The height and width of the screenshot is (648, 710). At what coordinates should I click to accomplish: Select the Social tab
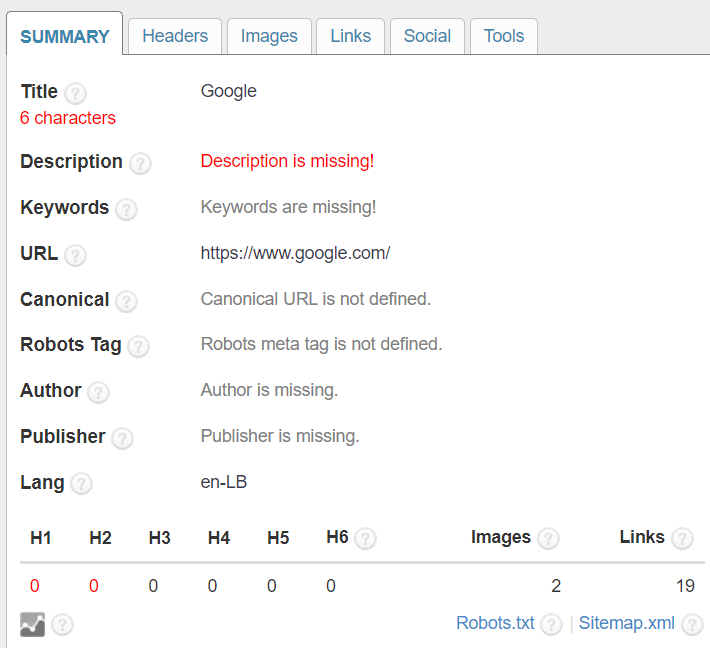(427, 36)
